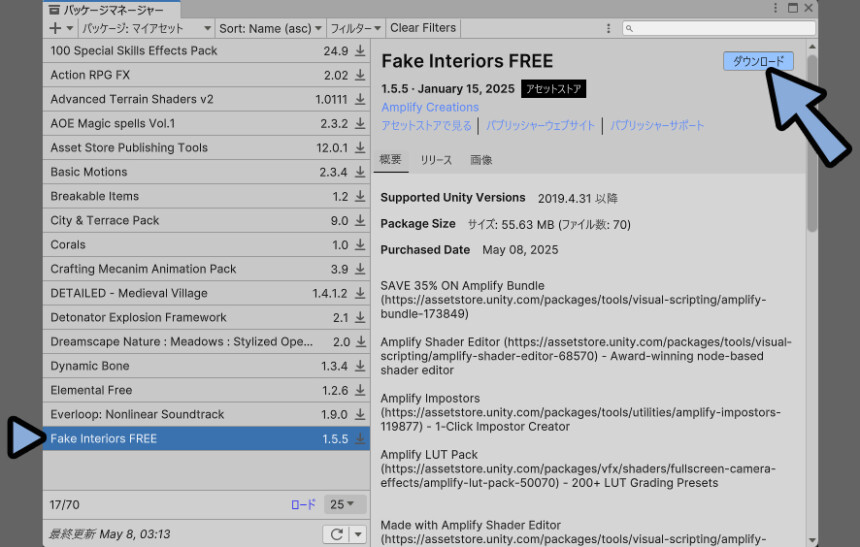Select Corals package in list
Image resolution: width=860 pixels, height=547 pixels.
pyautogui.click(x=206, y=244)
